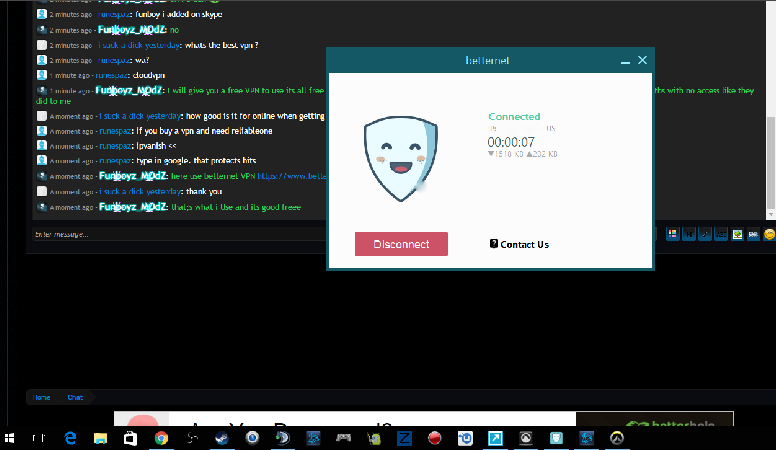Open the Windows Start menu
The height and width of the screenshot is (450, 776).
tap(9, 438)
